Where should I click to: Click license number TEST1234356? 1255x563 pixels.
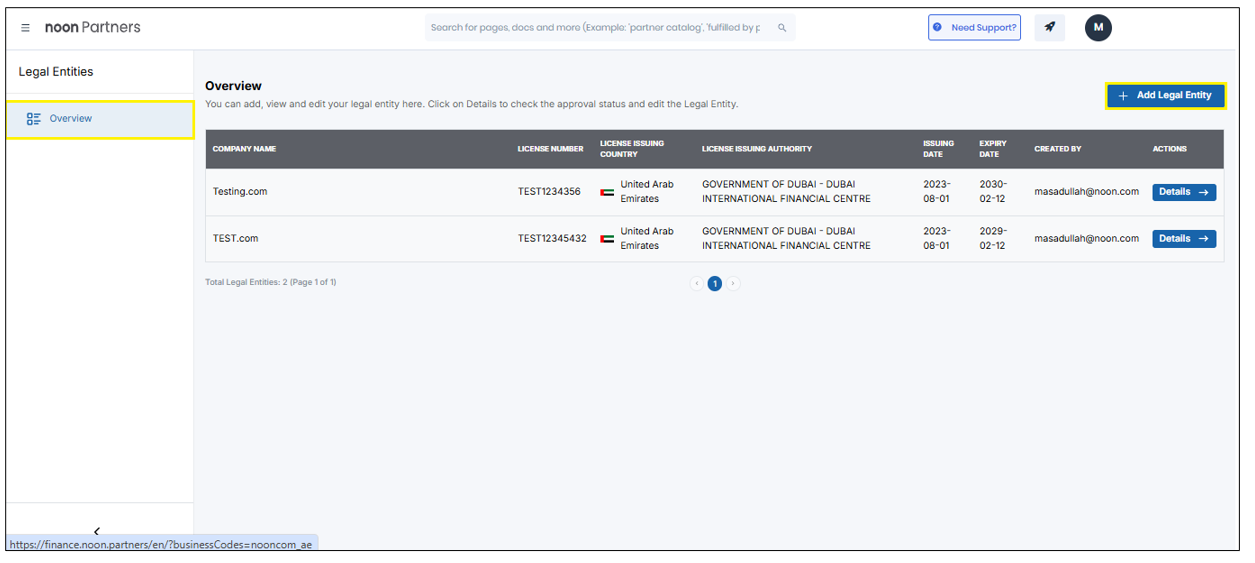pyautogui.click(x=549, y=192)
